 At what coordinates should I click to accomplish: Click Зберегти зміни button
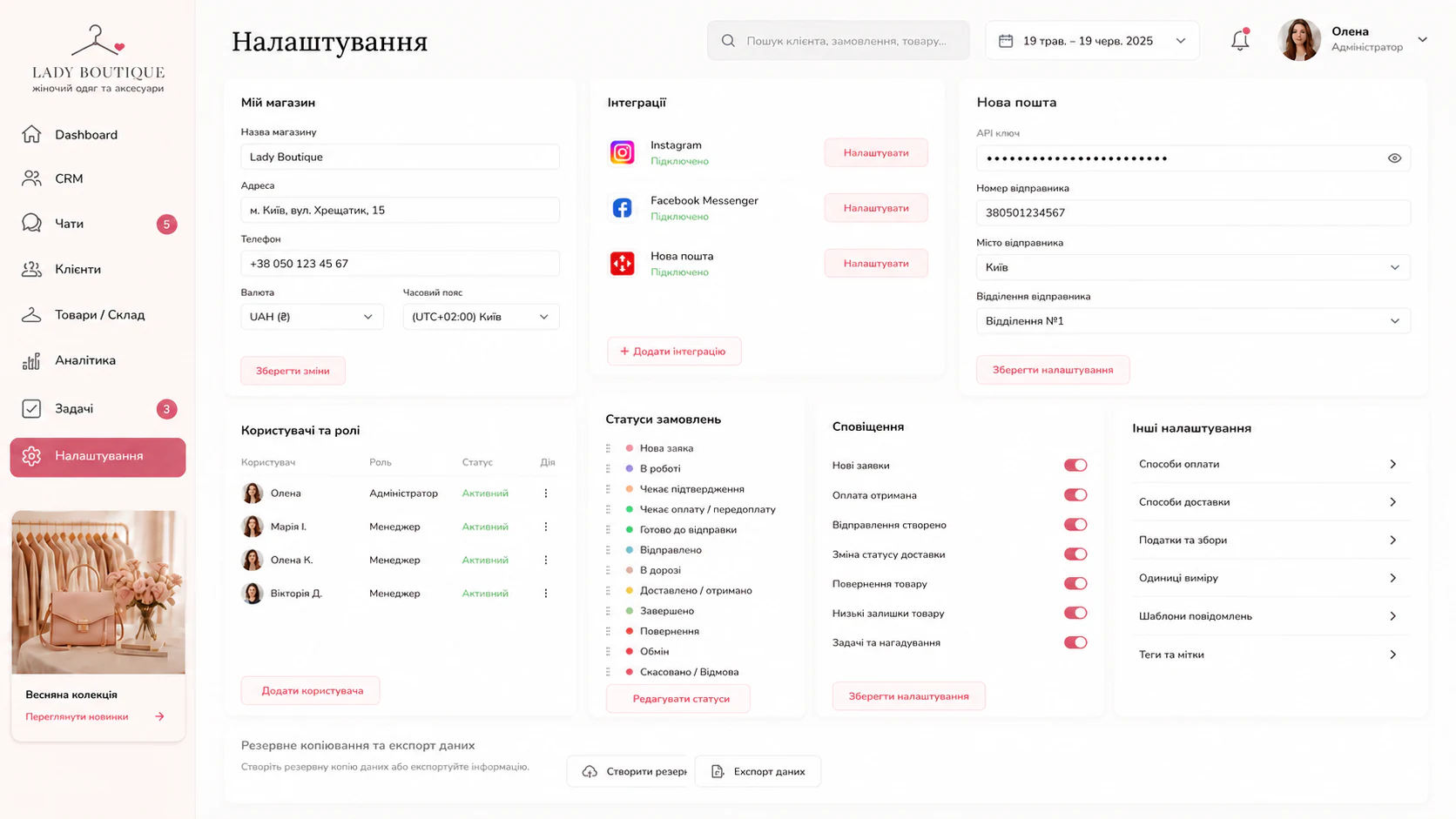tap(293, 371)
